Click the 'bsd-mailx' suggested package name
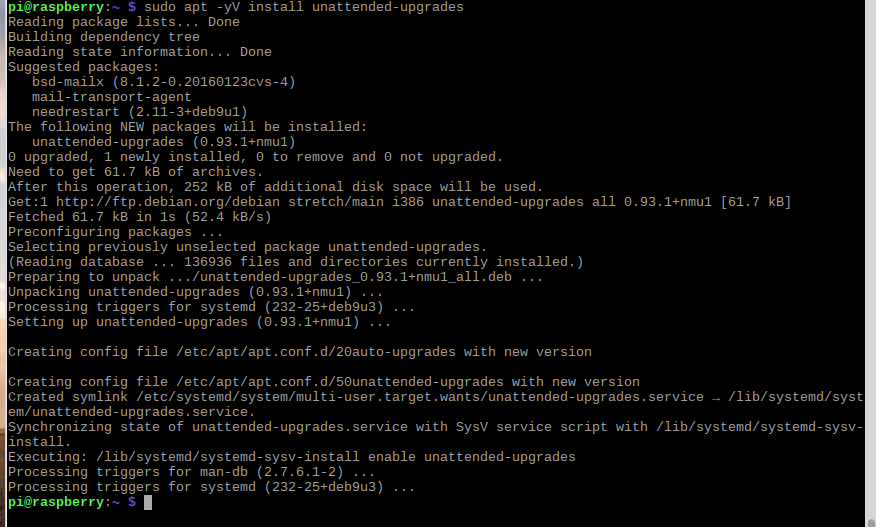The image size is (876, 527). point(68,82)
